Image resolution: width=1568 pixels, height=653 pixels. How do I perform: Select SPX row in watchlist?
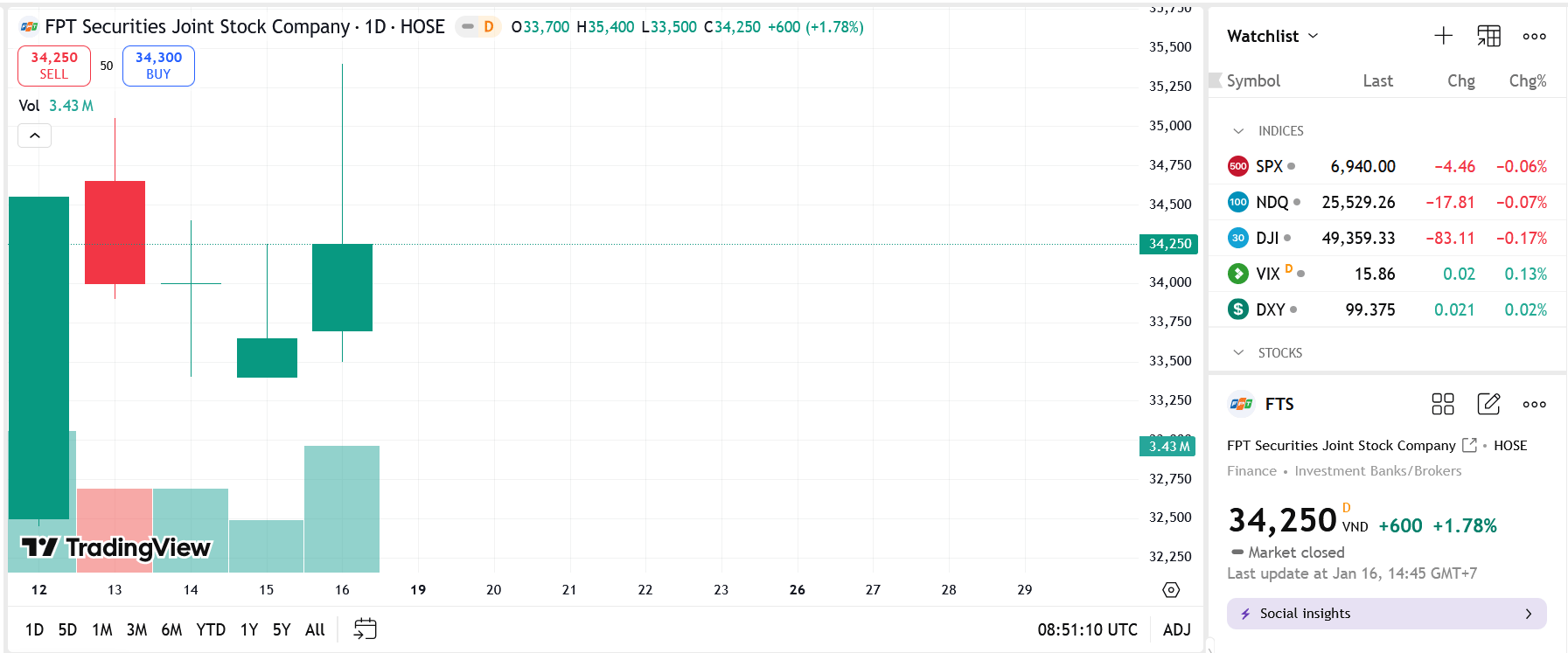(1386, 166)
